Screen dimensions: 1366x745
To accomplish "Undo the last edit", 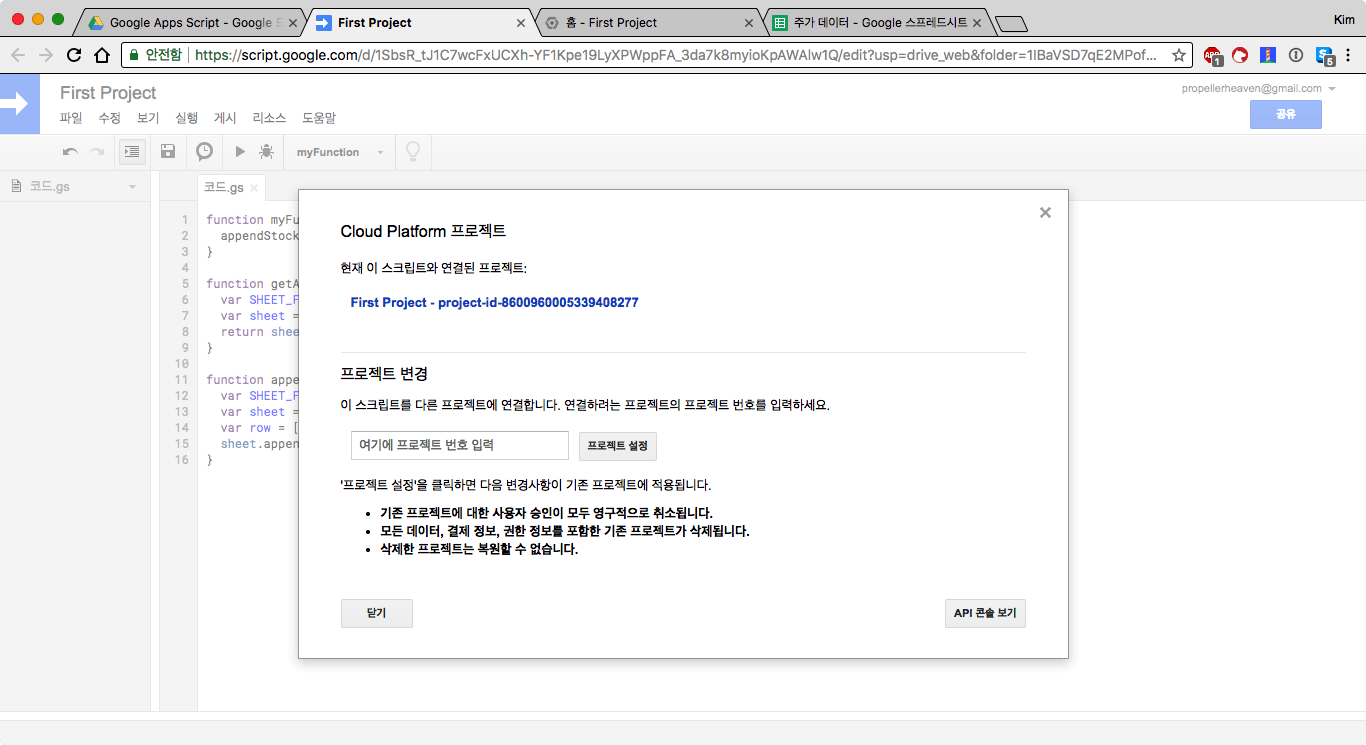I will pyautogui.click(x=69, y=151).
